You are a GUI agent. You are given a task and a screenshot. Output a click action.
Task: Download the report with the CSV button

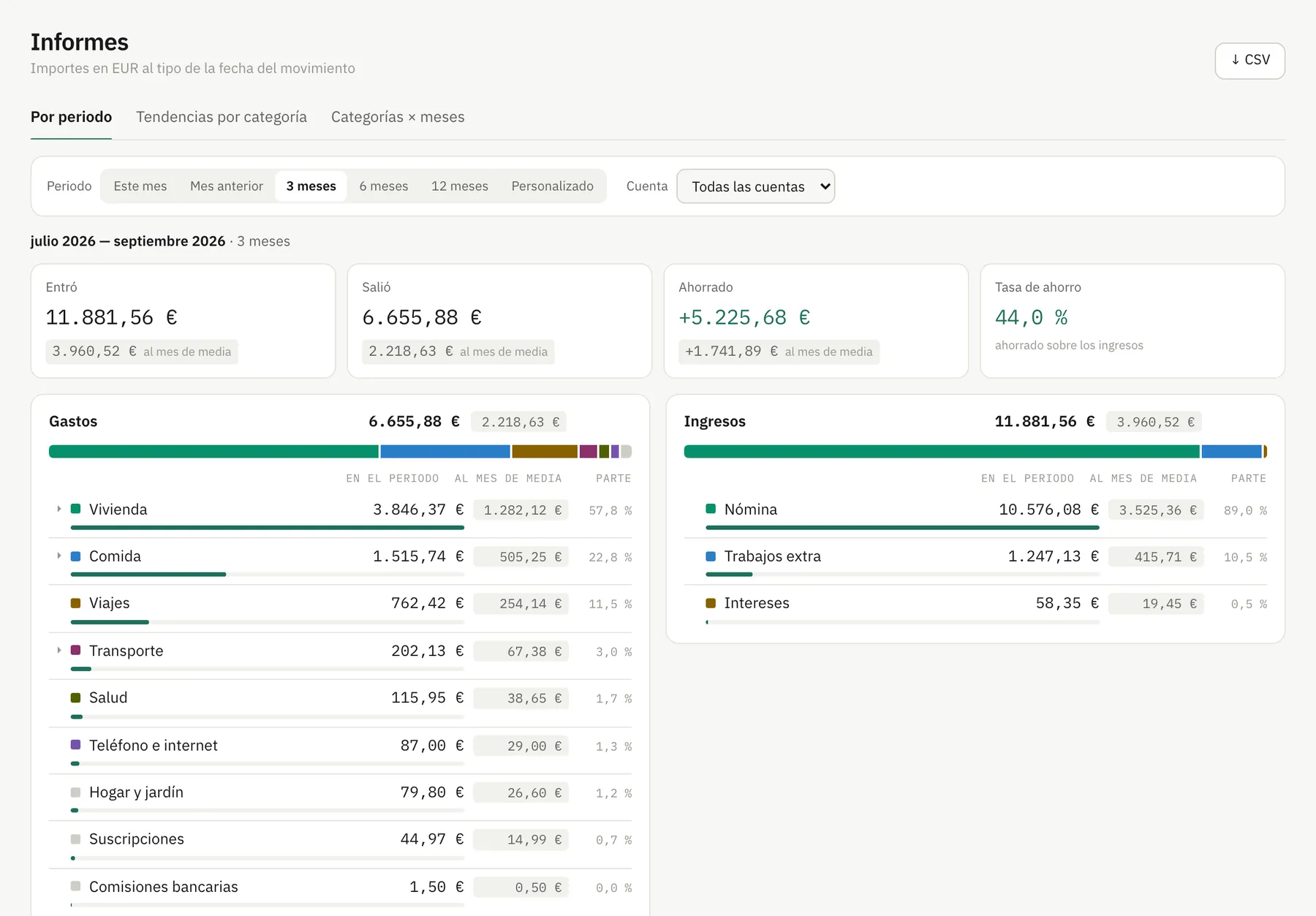pos(1249,61)
